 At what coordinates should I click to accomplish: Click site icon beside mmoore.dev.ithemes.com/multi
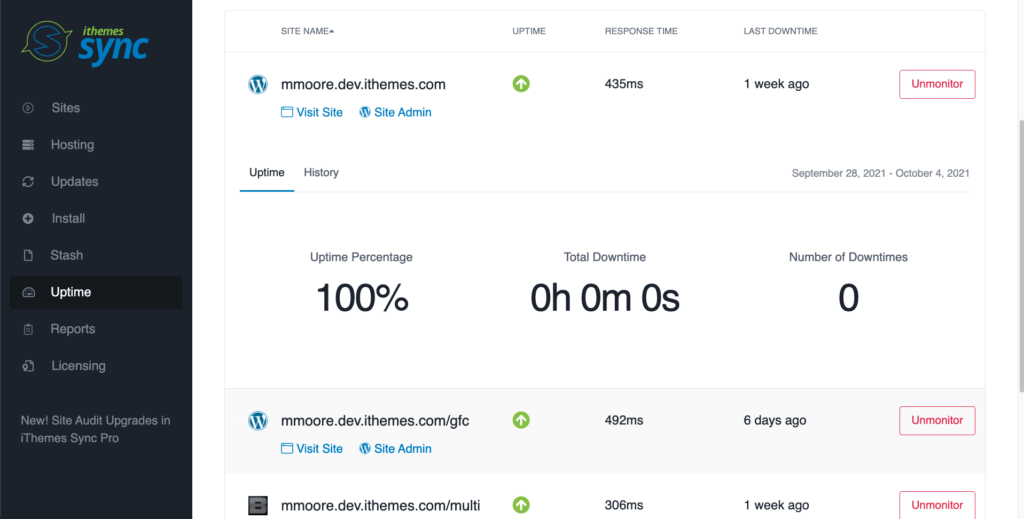pos(258,505)
